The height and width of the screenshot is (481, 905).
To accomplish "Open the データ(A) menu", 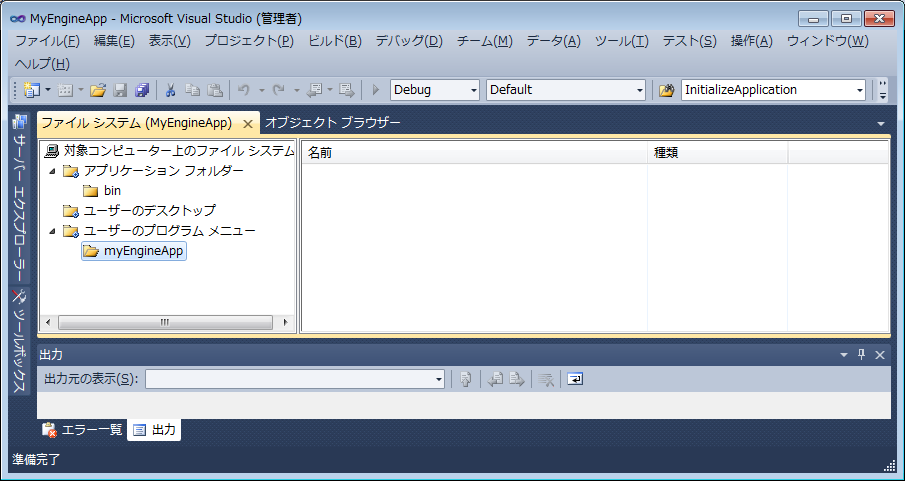I will click(554, 41).
